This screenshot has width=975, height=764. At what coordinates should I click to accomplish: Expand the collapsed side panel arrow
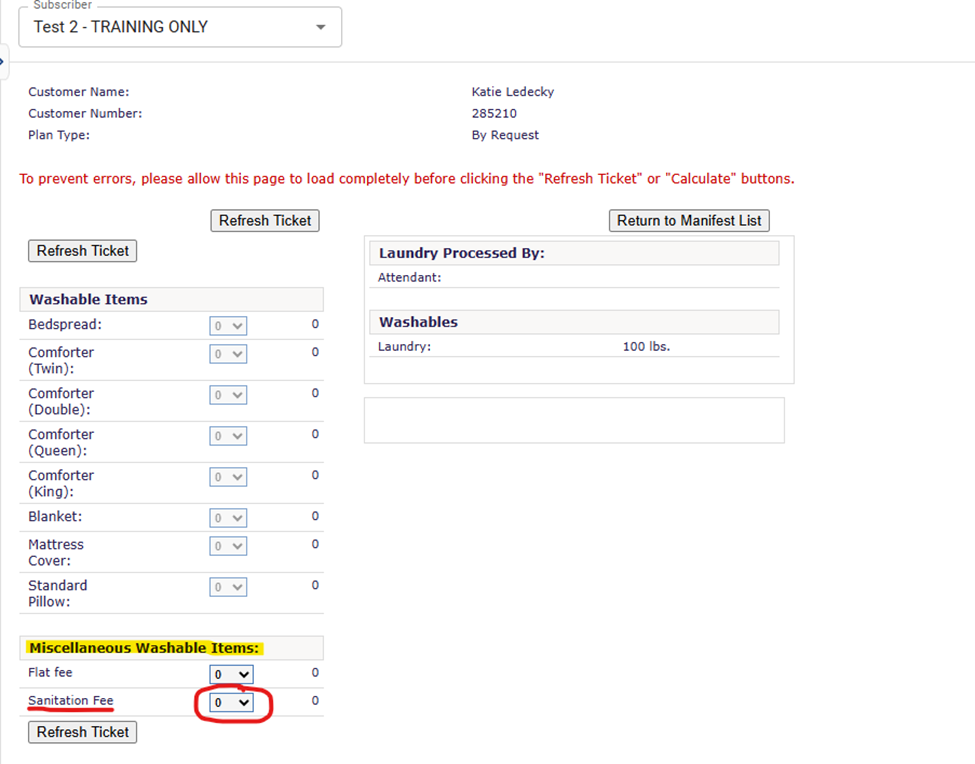point(3,62)
